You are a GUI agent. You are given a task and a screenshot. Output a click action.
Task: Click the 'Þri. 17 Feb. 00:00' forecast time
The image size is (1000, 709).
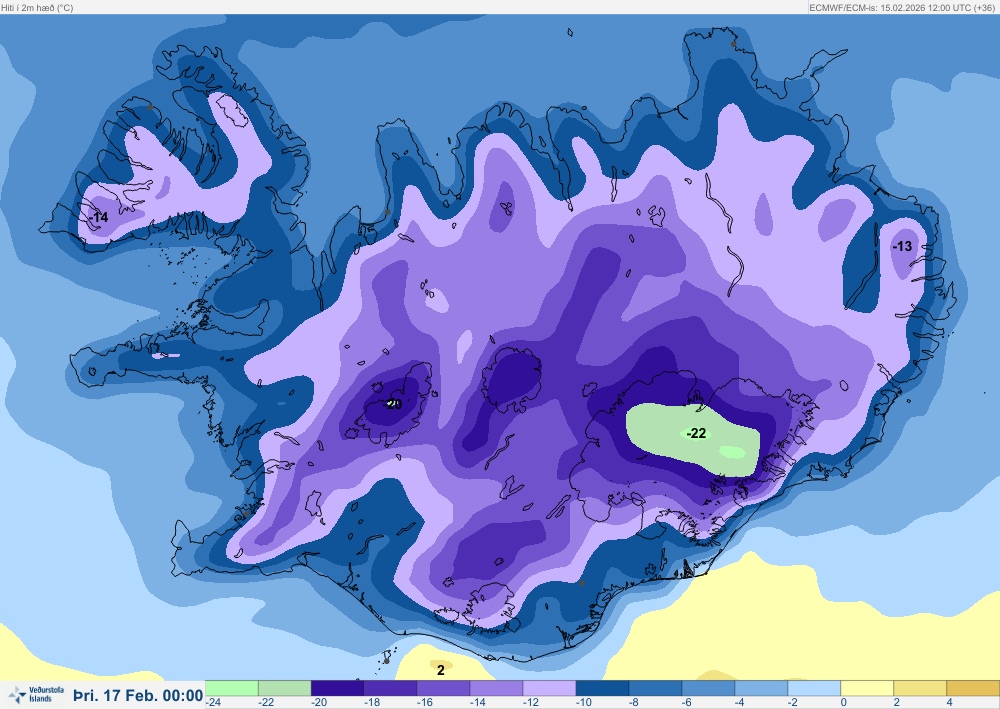[x=138, y=695]
